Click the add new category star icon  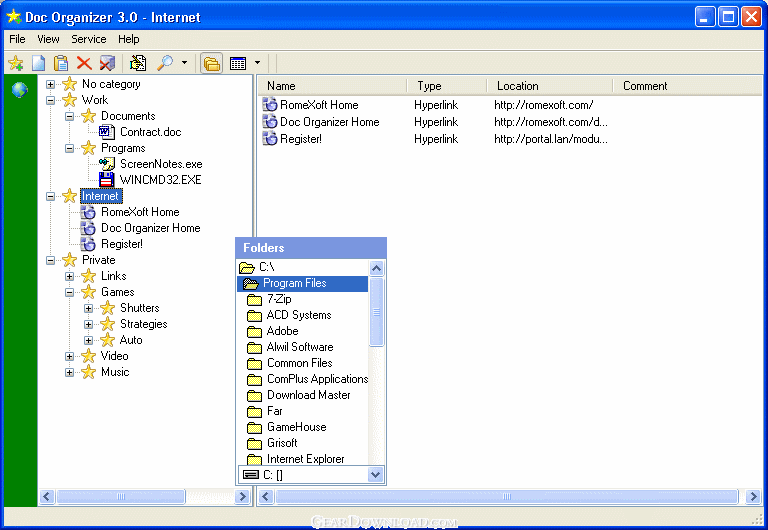pyautogui.click(x=16, y=63)
